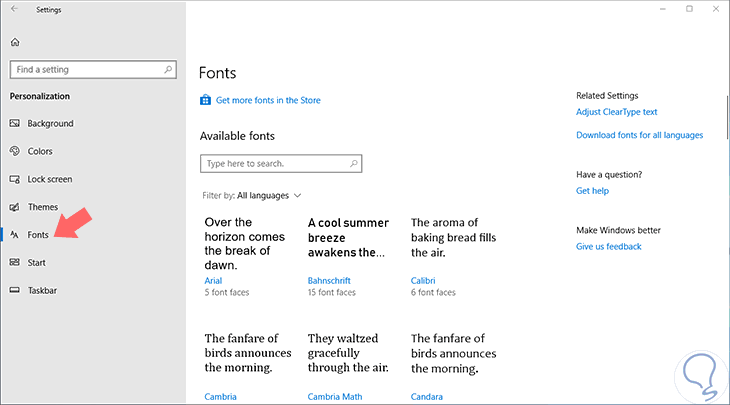
Task: Click the Themes brush icon
Action: (14, 207)
